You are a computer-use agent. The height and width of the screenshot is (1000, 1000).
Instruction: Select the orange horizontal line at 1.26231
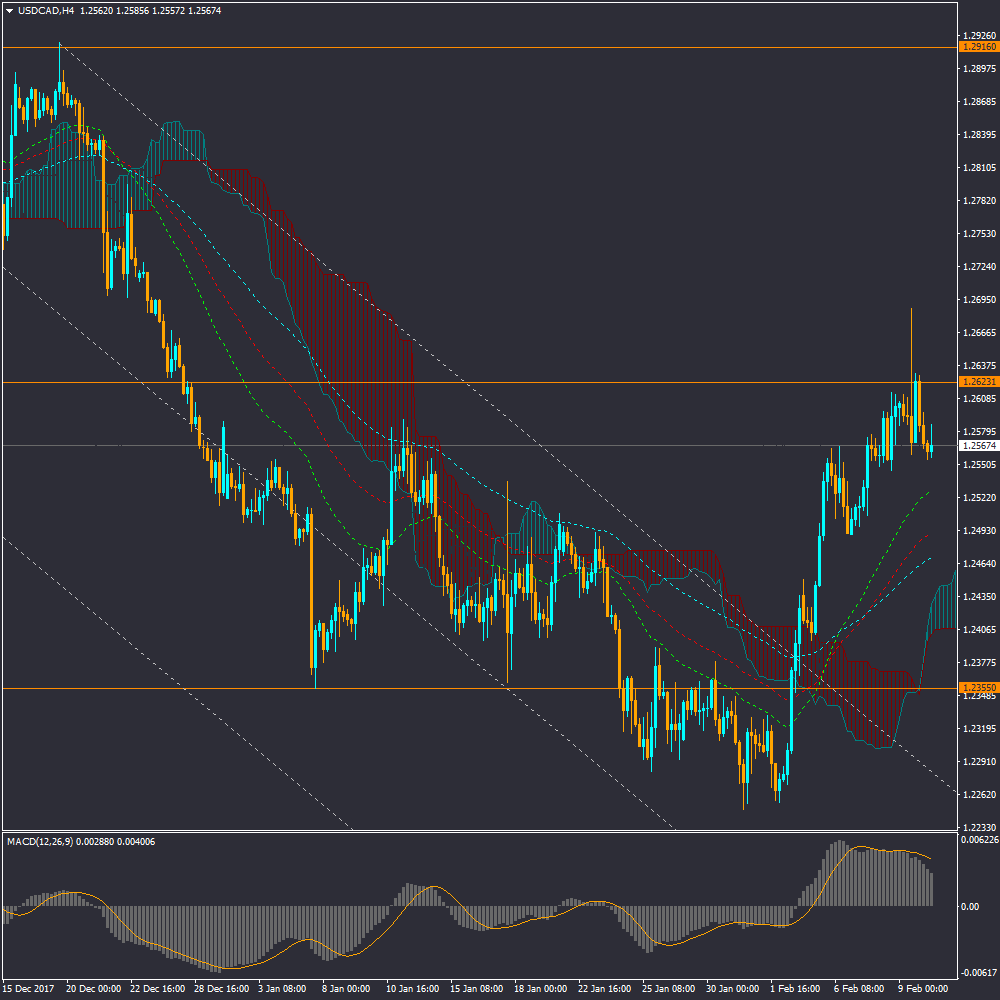point(500,382)
